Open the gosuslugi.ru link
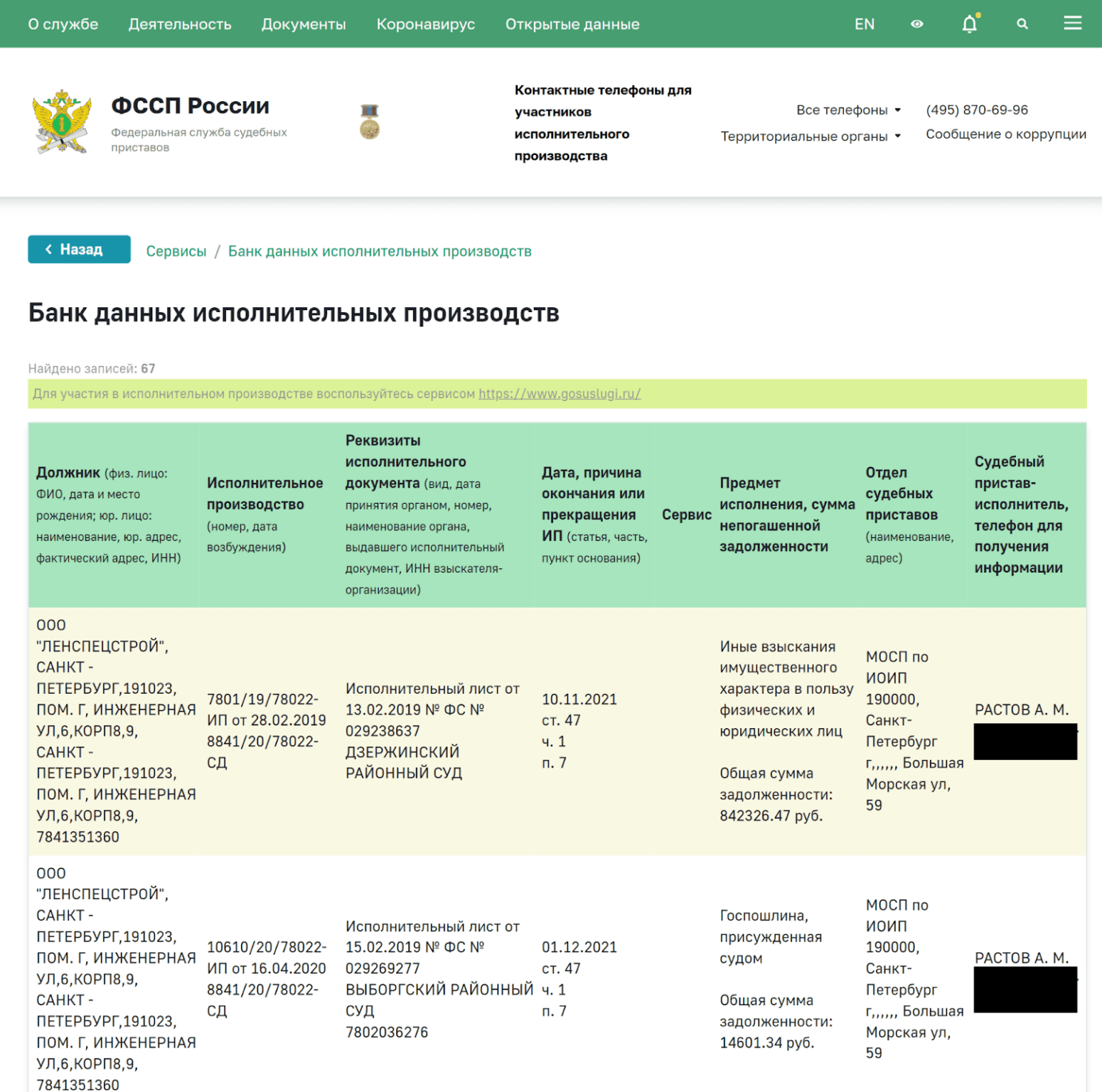Image resolution: width=1102 pixels, height=1092 pixels. pyautogui.click(x=560, y=394)
